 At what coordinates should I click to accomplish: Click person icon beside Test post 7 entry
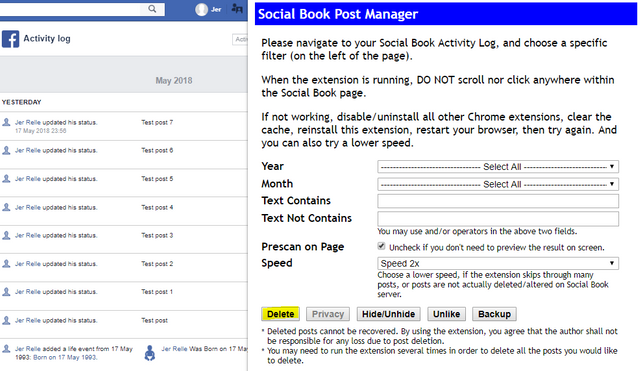(6, 122)
